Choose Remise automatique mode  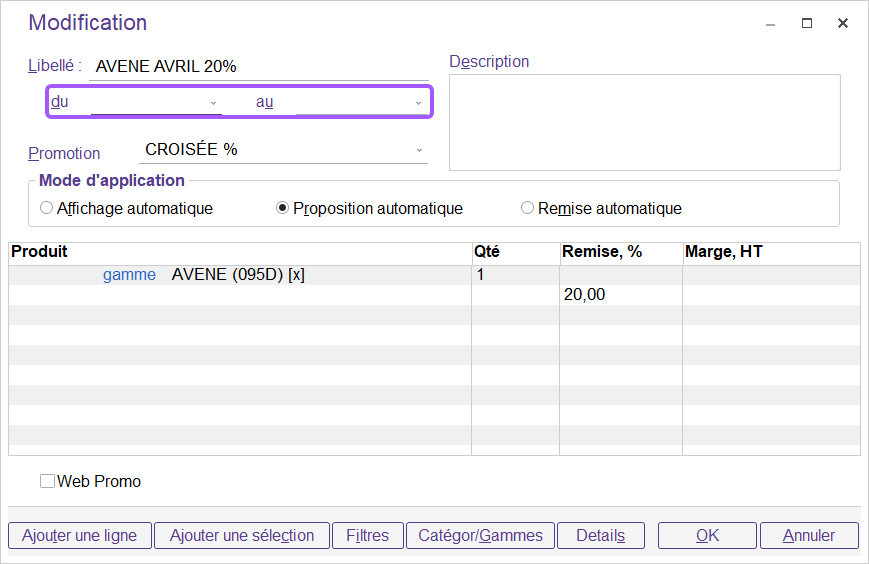point(527,209)
